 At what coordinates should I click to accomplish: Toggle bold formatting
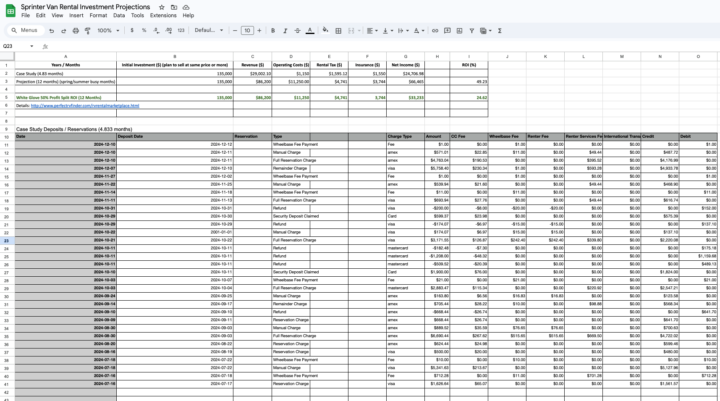(x=272, y=30)
